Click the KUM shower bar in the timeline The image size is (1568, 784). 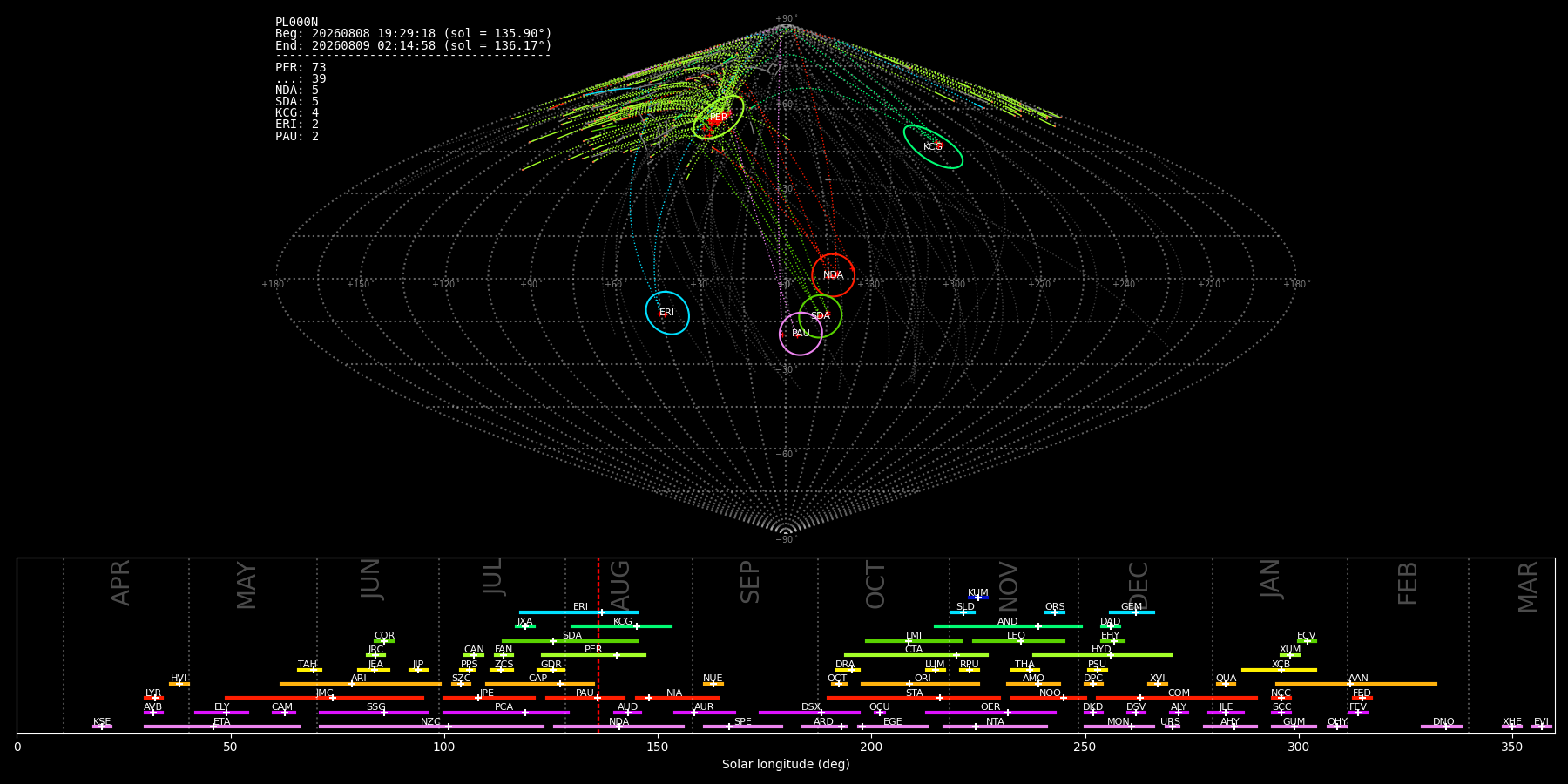pos(978,598)
